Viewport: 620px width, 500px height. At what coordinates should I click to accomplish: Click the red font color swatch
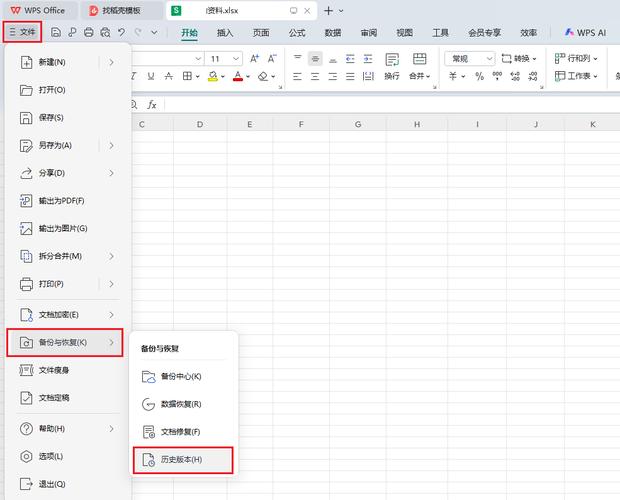click(x=238, y=76)
